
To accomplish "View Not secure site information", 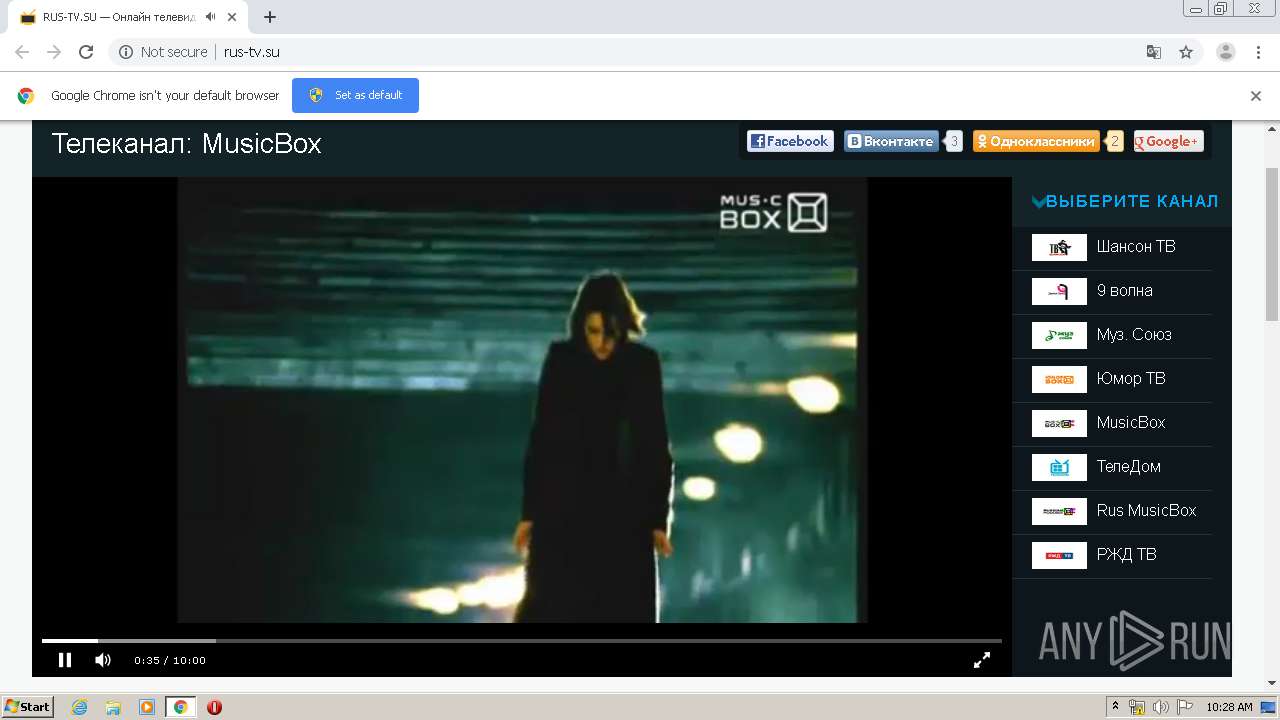I will coord(163,52).
